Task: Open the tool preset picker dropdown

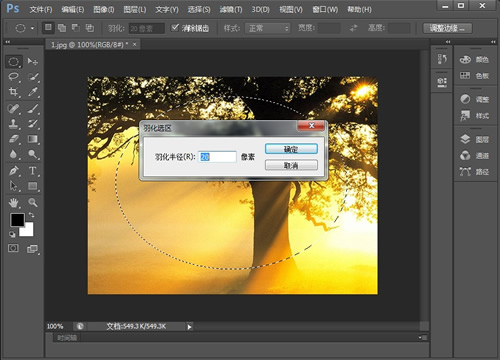Action: pos(32,28)
